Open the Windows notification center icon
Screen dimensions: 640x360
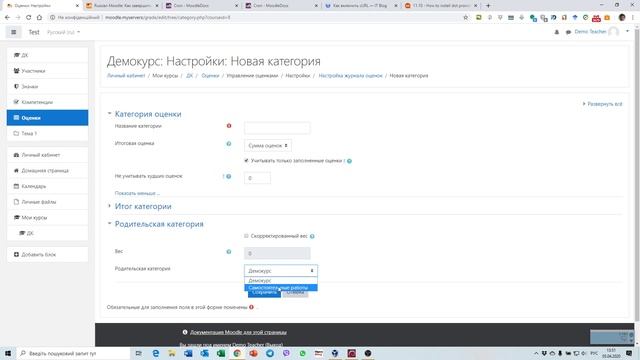coord(629,353)
